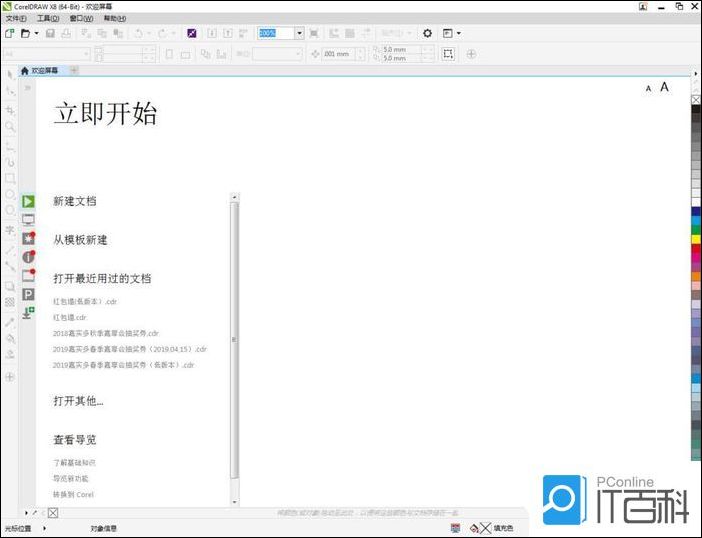Click the 了解基础知识 tour link

(x=74, y=462)
